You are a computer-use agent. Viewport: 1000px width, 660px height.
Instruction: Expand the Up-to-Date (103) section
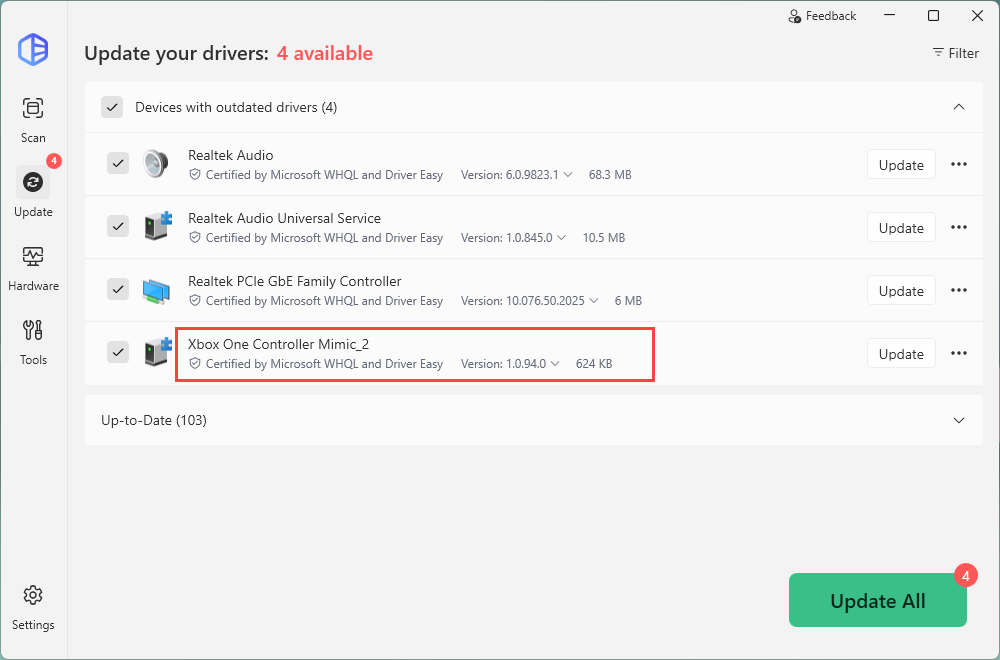(958, 420)
